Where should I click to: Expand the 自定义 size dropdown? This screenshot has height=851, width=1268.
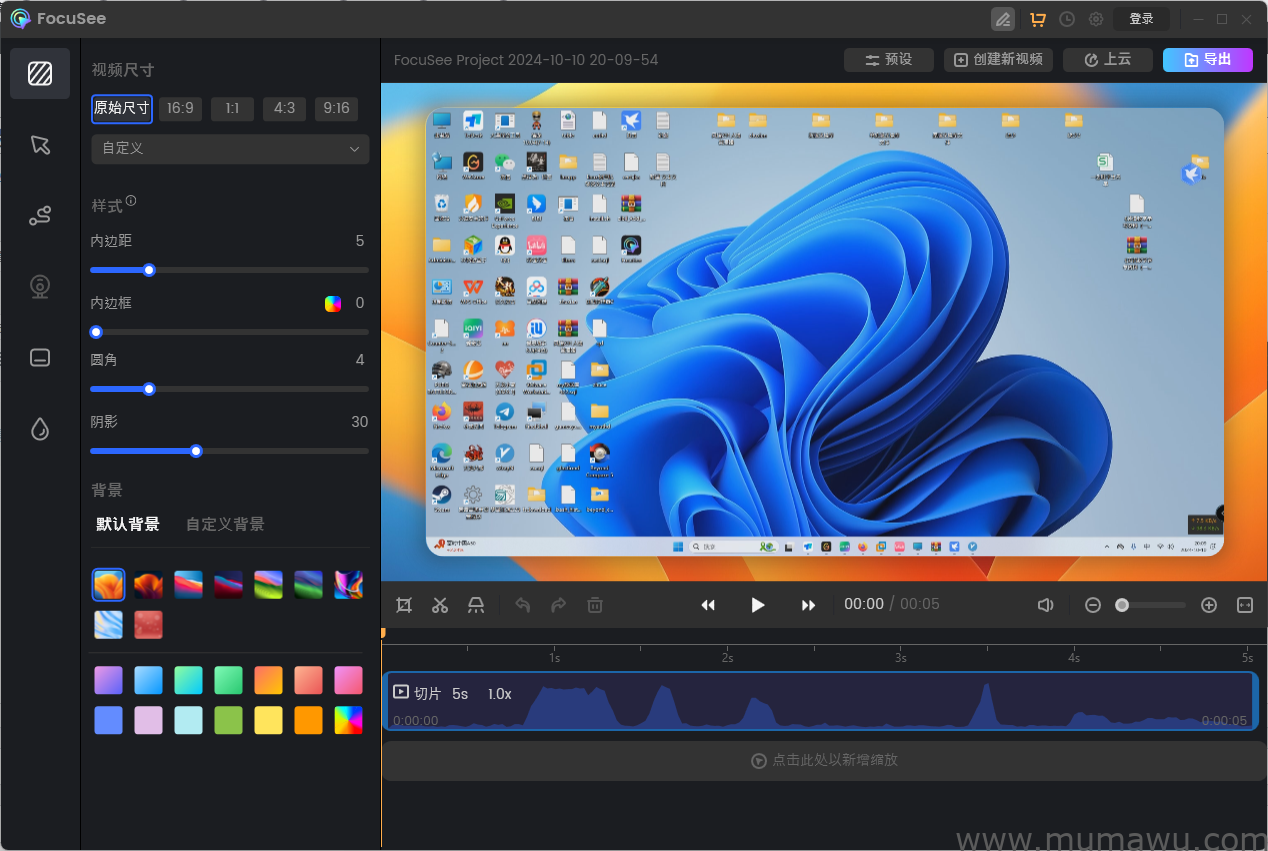point(230,149)
